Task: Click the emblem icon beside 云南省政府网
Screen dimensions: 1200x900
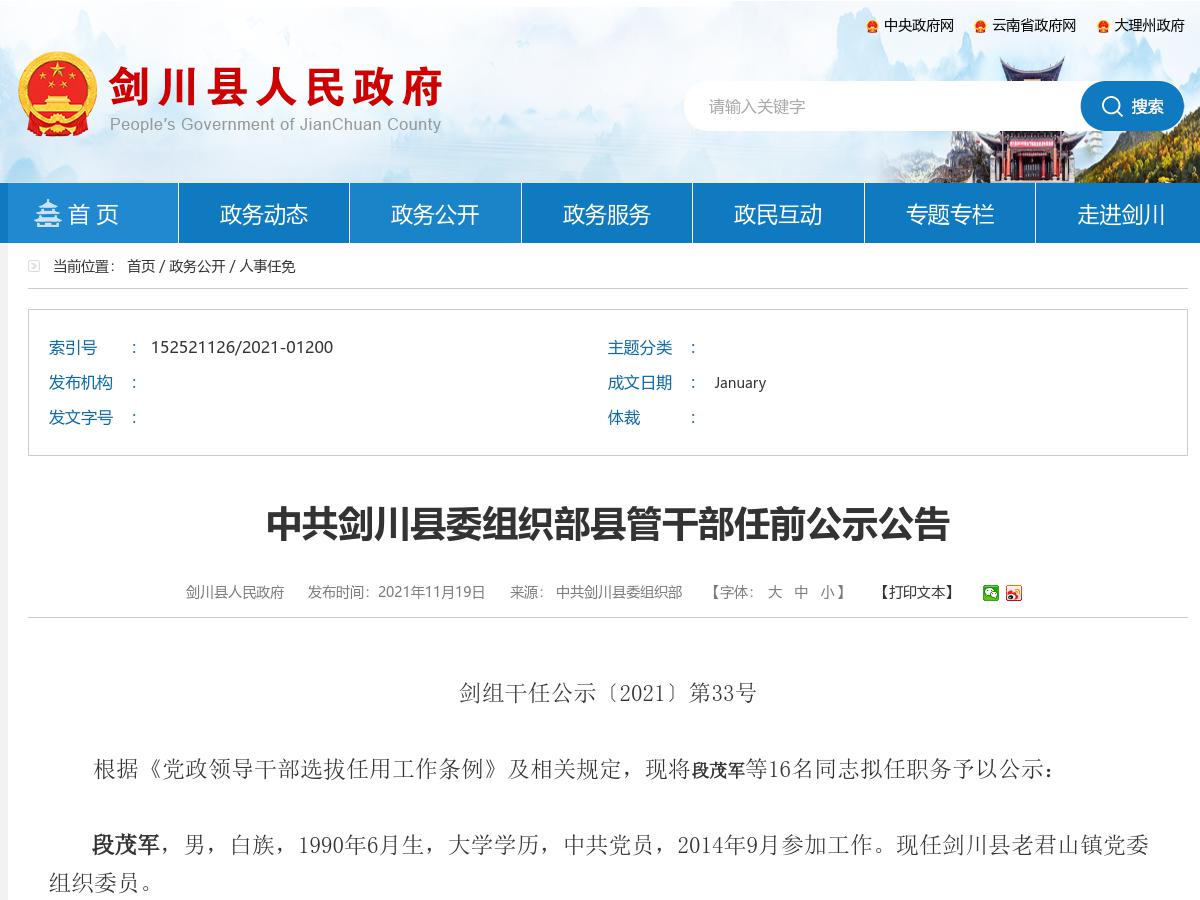Action: (x=980, y=26)
